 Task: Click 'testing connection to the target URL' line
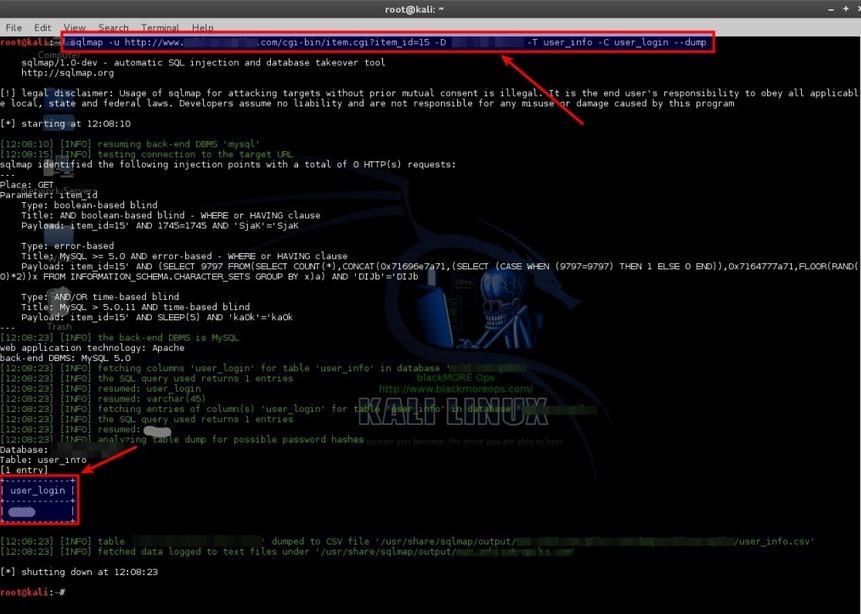click(147, 154)
